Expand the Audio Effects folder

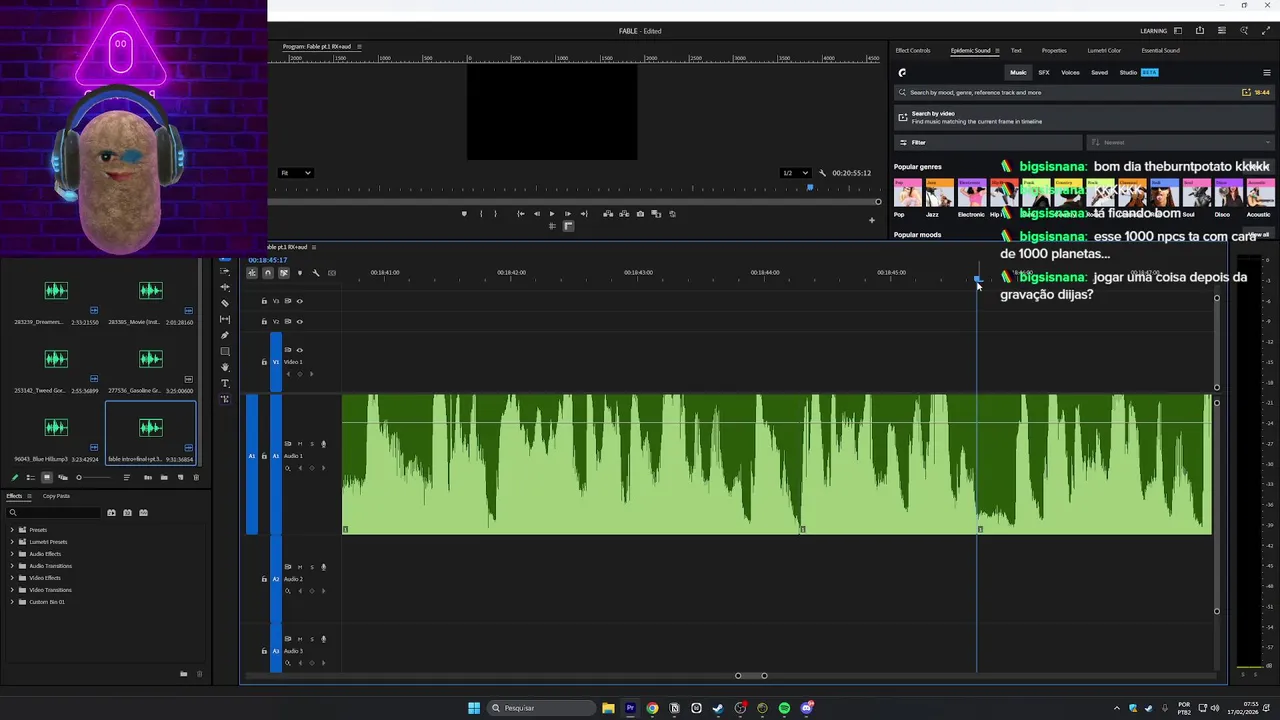(12, 554)
